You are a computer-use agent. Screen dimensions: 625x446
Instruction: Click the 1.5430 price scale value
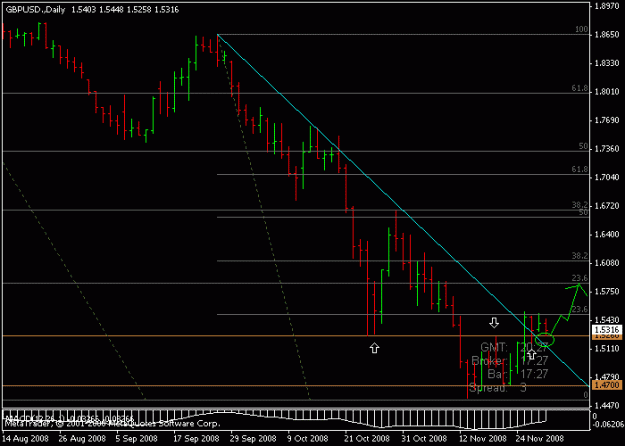(607, 320)
